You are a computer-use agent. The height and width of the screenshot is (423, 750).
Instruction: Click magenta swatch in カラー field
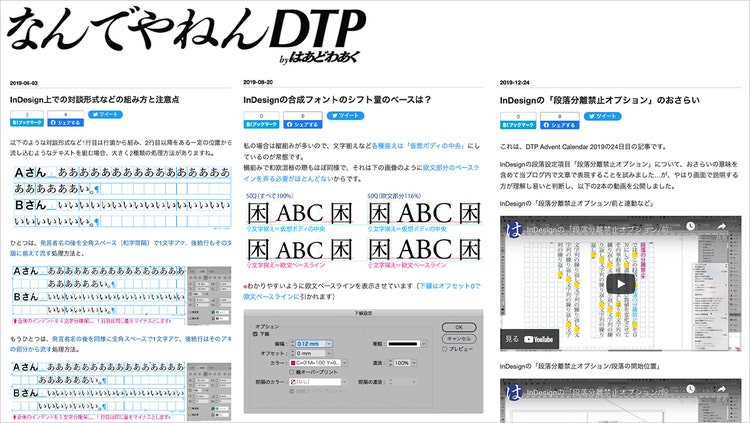click(x=293, y=363)
